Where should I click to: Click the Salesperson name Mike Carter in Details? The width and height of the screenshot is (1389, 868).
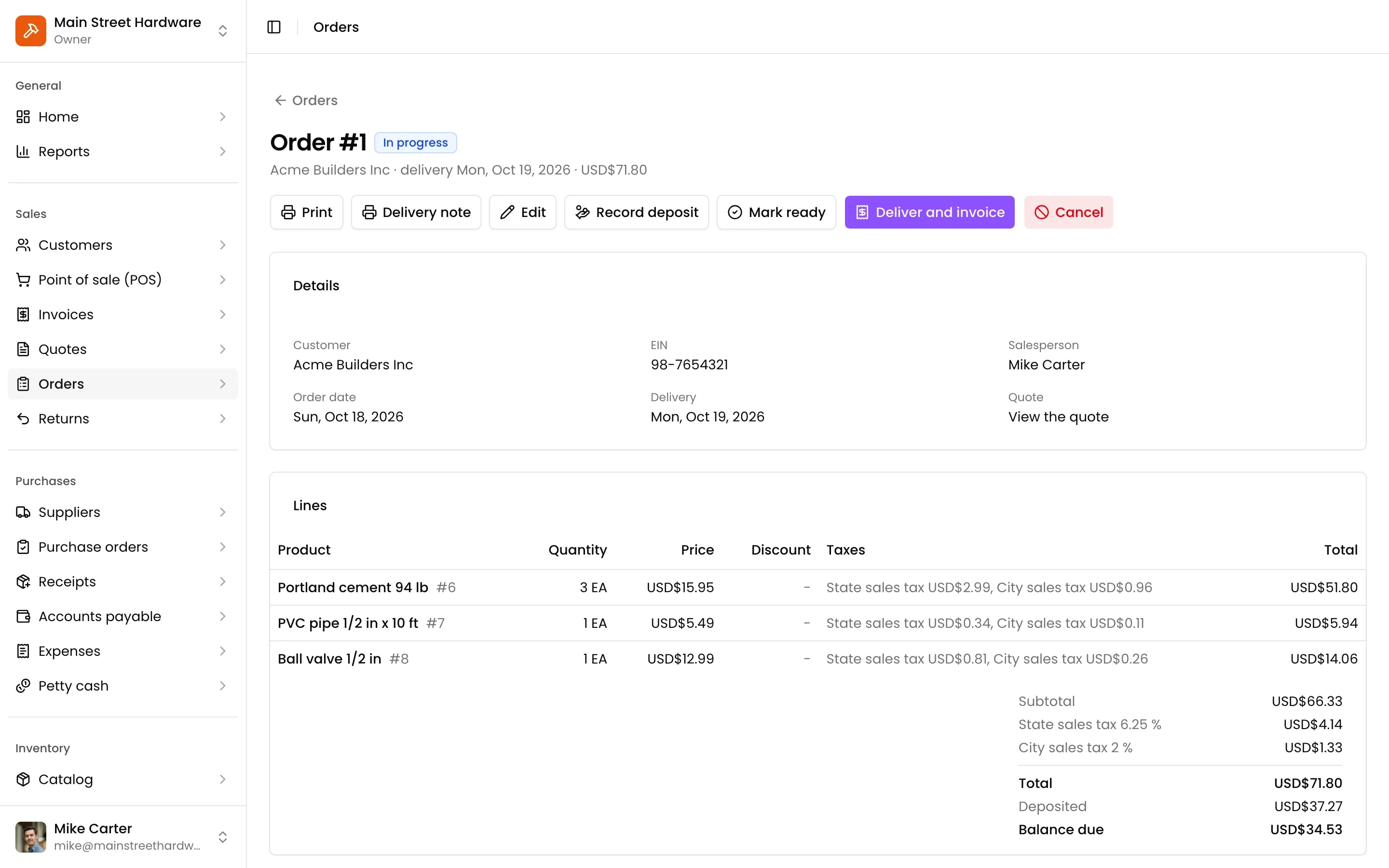[1047, 365]
